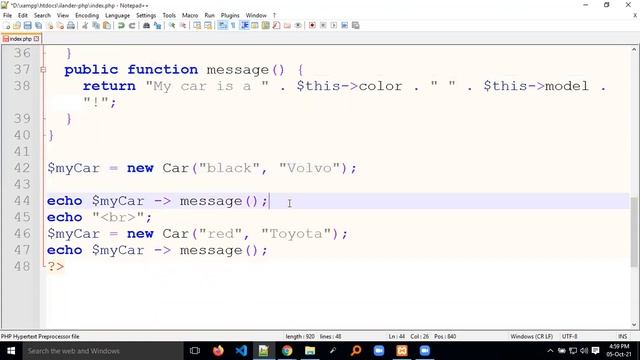
Task: Open the Edit menu
Action: pos(23,15)
